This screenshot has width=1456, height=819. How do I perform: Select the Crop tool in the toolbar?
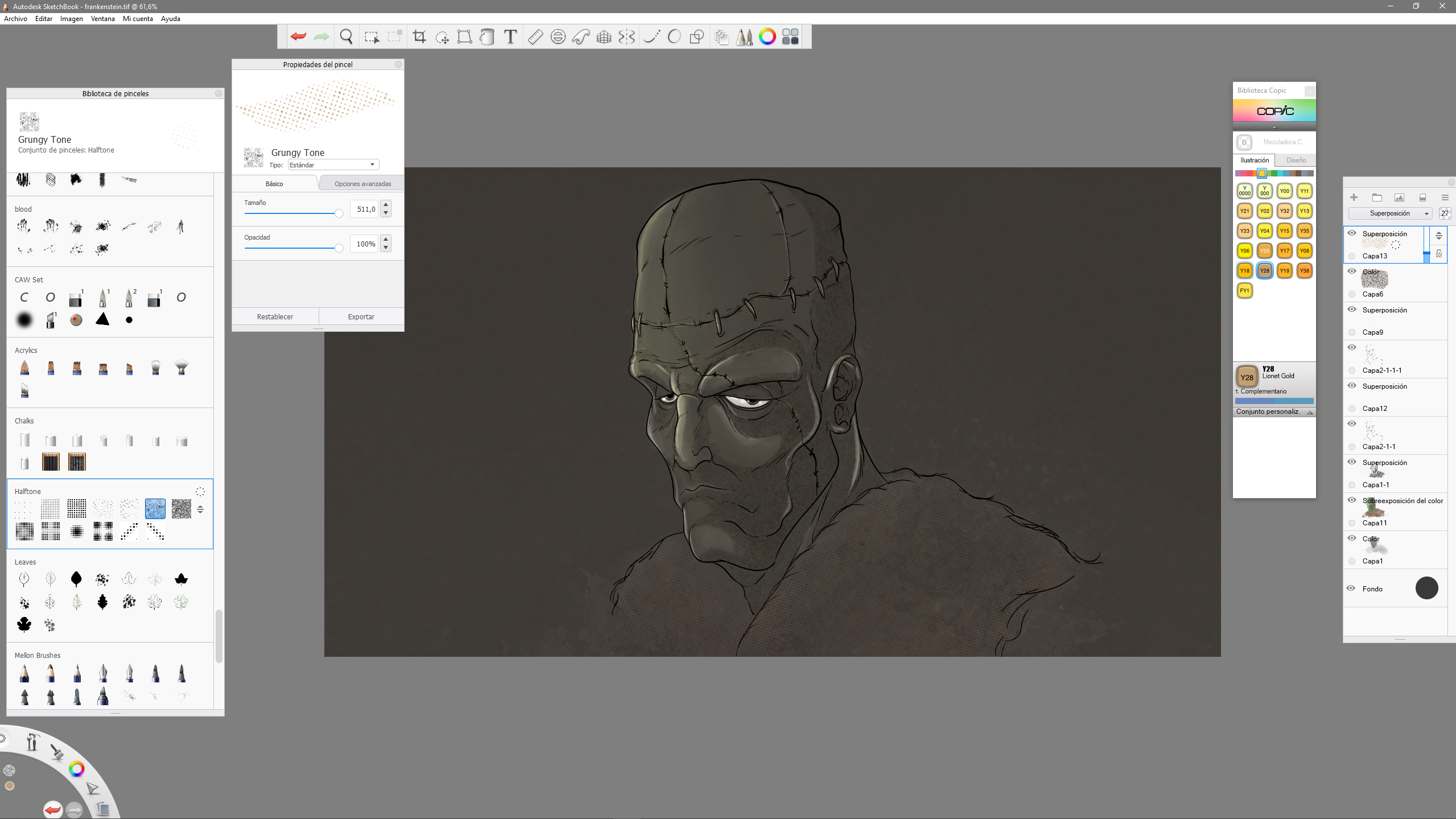419,37
